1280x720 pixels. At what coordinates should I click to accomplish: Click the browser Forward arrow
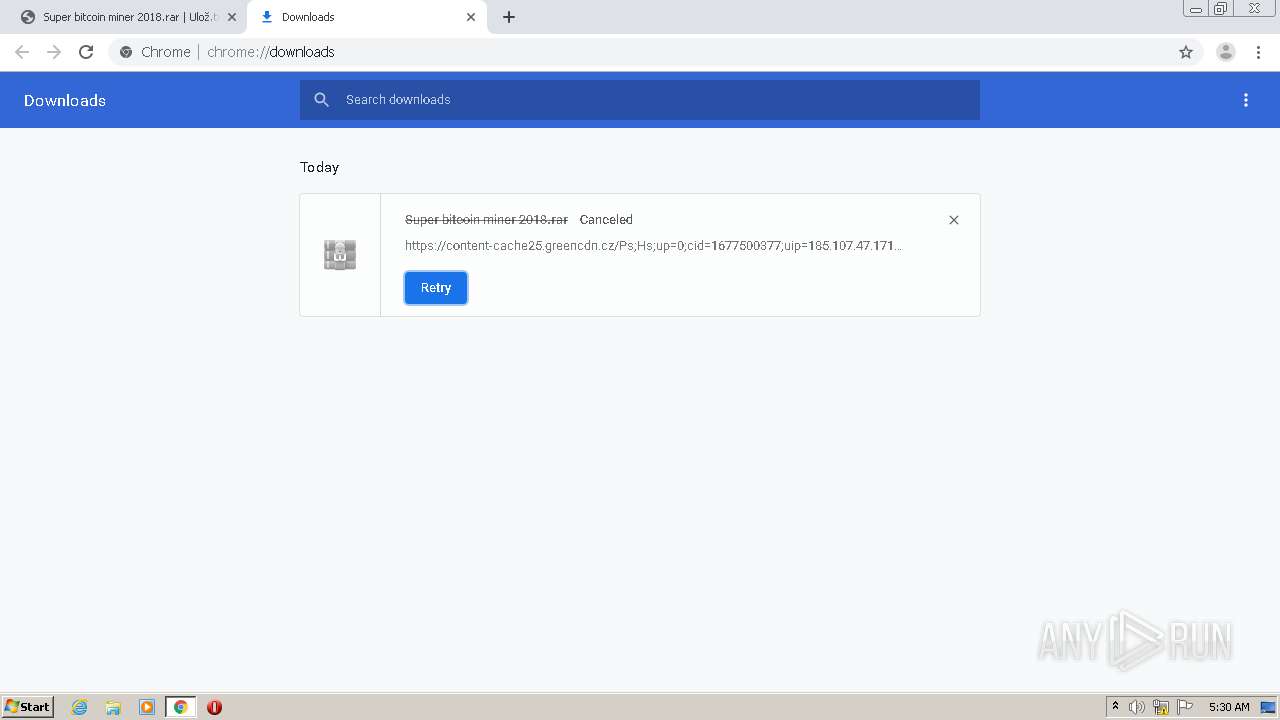(x=54, y=52)
